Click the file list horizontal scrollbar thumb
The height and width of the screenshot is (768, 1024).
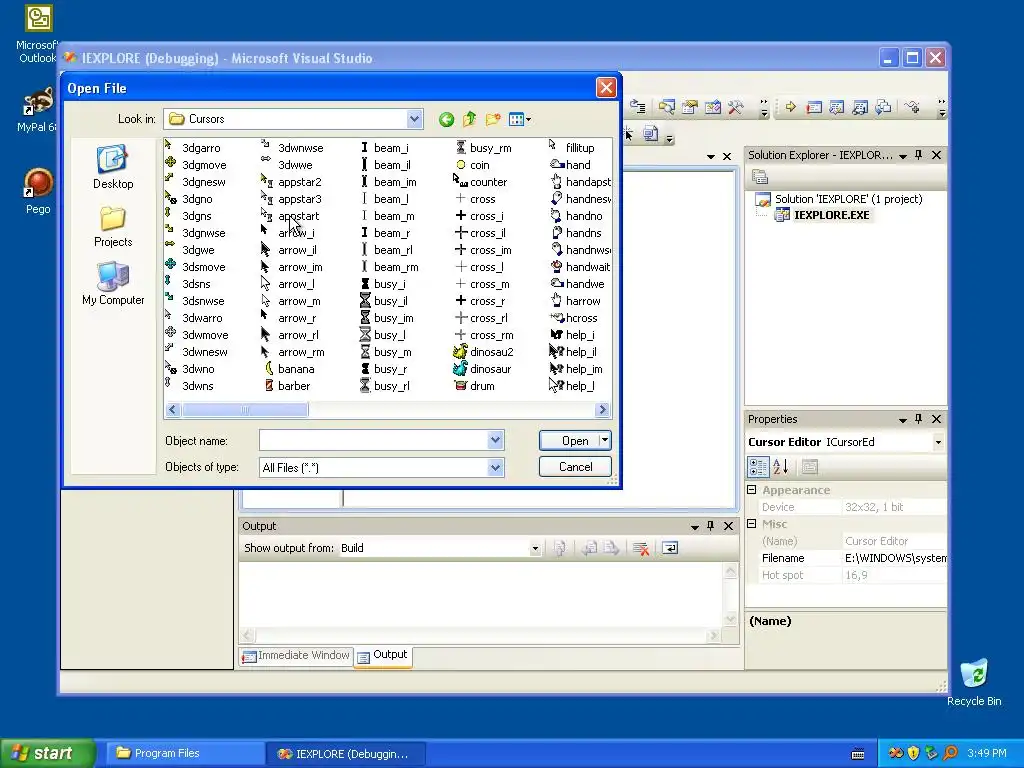pos(245,410)
